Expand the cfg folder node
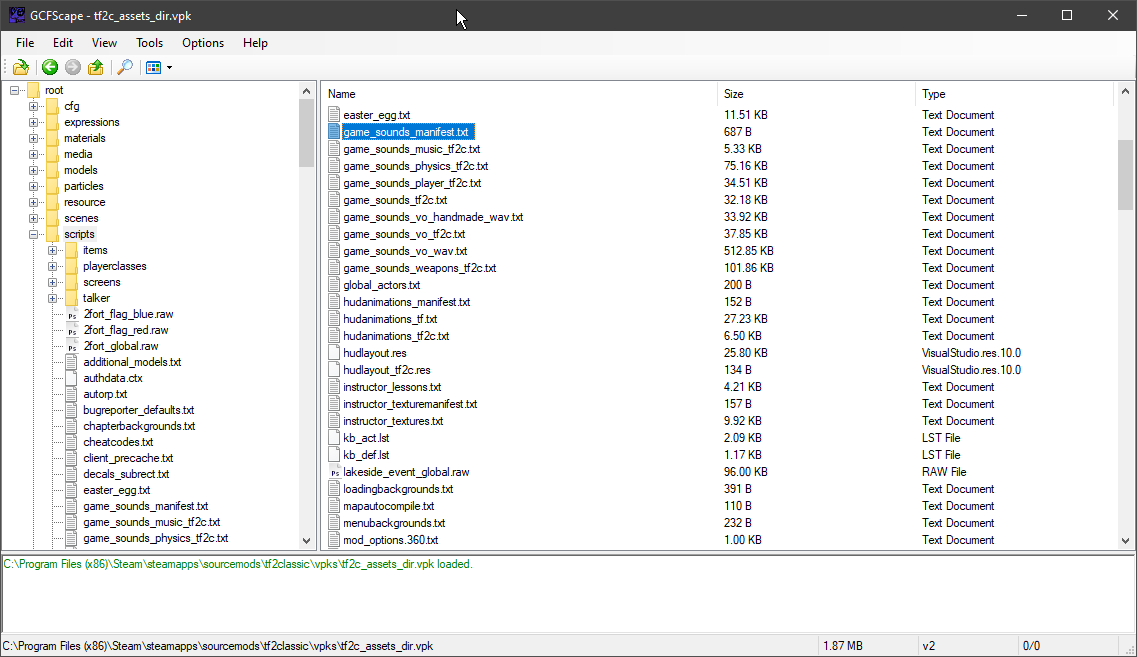The height and width of the screenshot is (657, 1137). pos(33,107)
